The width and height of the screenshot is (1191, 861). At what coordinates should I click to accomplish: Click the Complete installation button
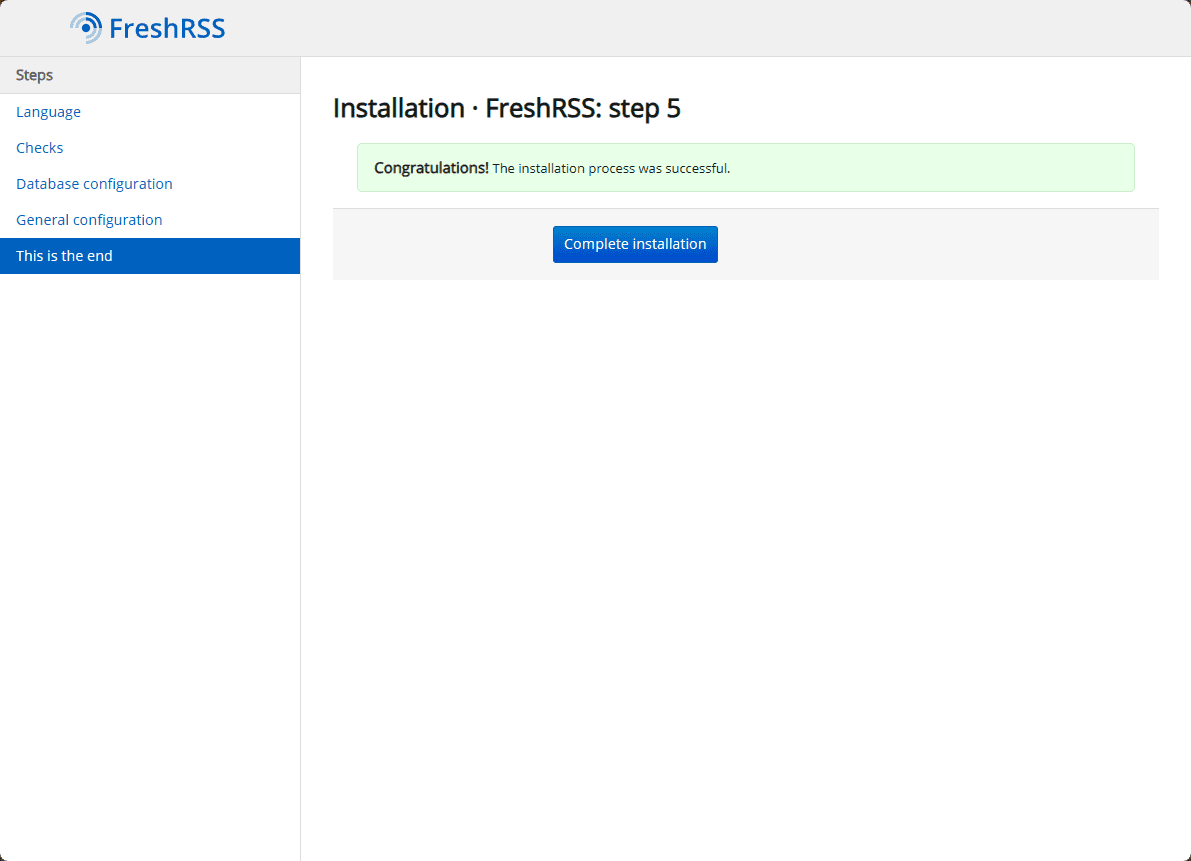[635, 244]
